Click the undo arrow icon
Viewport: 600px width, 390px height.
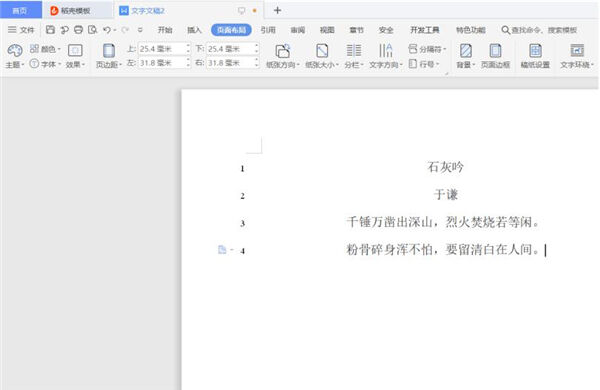point(107,30)
